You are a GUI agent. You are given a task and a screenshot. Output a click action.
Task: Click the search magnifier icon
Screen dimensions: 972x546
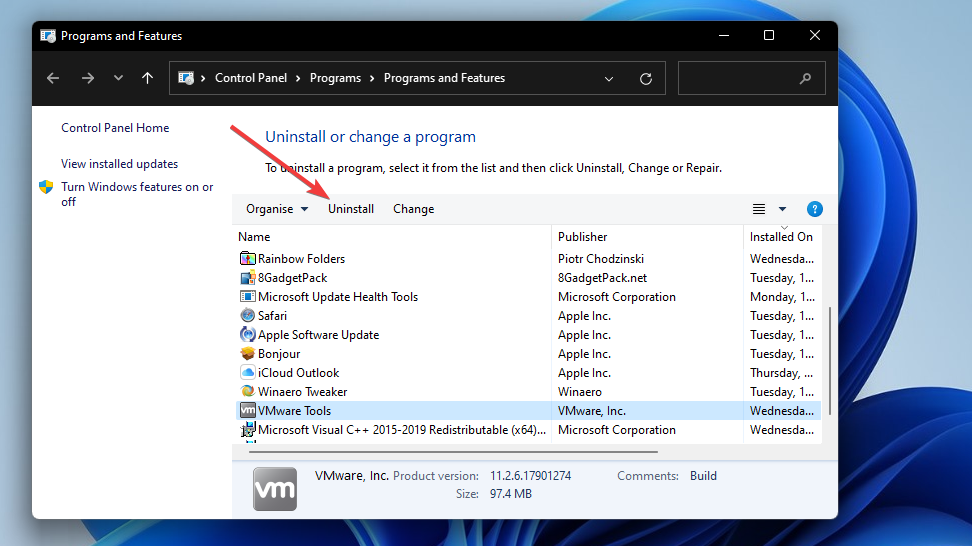(x=805, y=79)
